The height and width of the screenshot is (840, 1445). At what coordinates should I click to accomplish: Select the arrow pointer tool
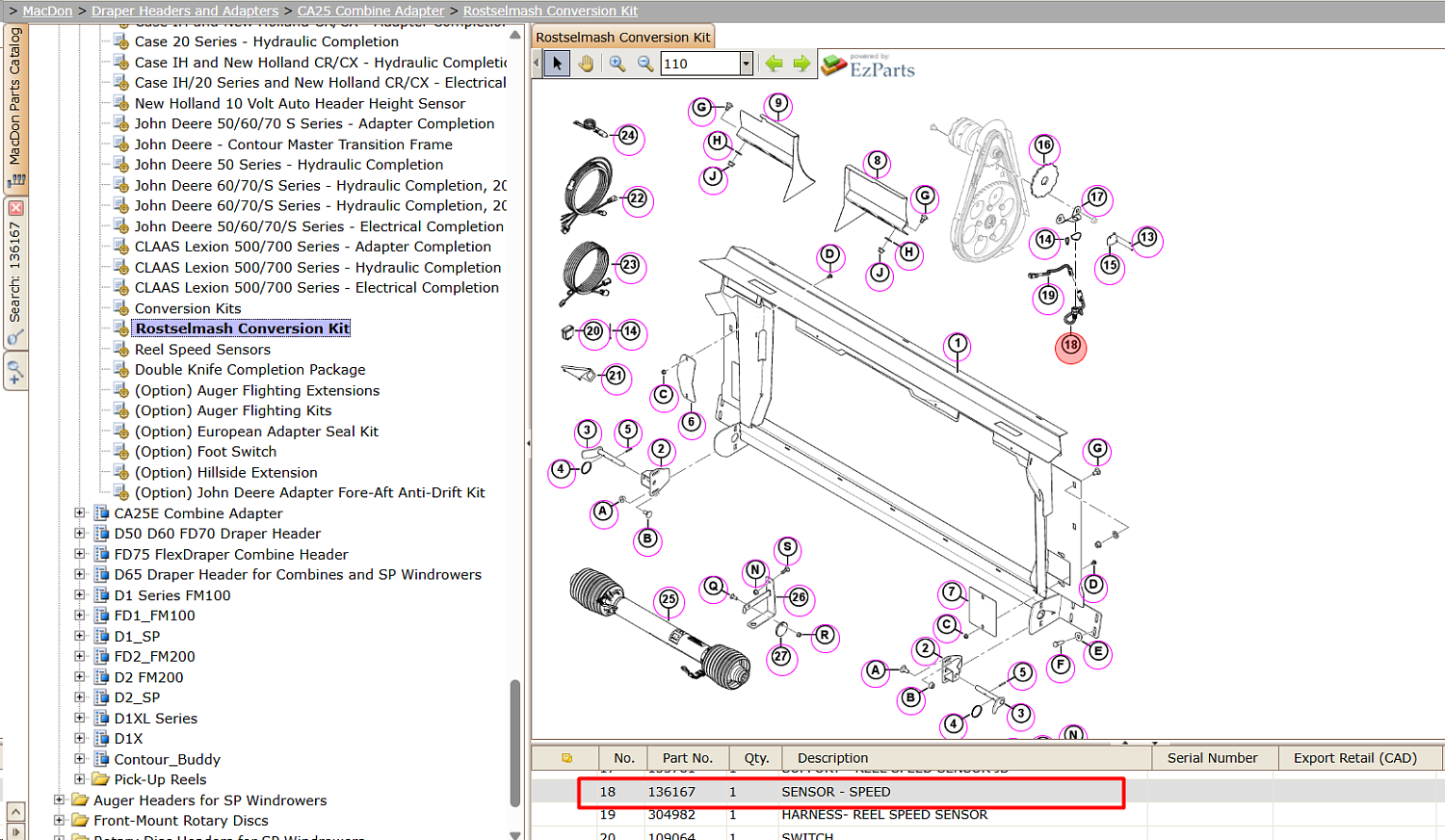(x=557, y=64)
